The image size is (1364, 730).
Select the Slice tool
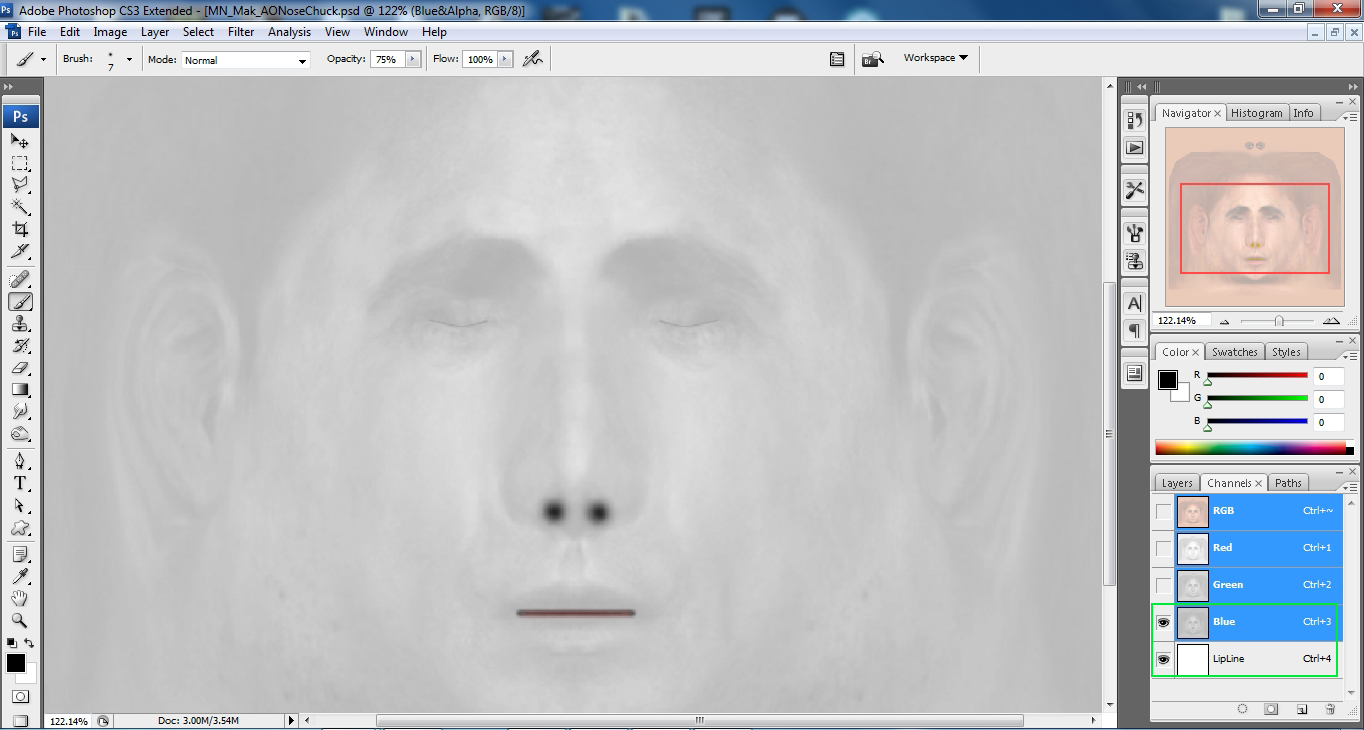[x=20, y=251]
